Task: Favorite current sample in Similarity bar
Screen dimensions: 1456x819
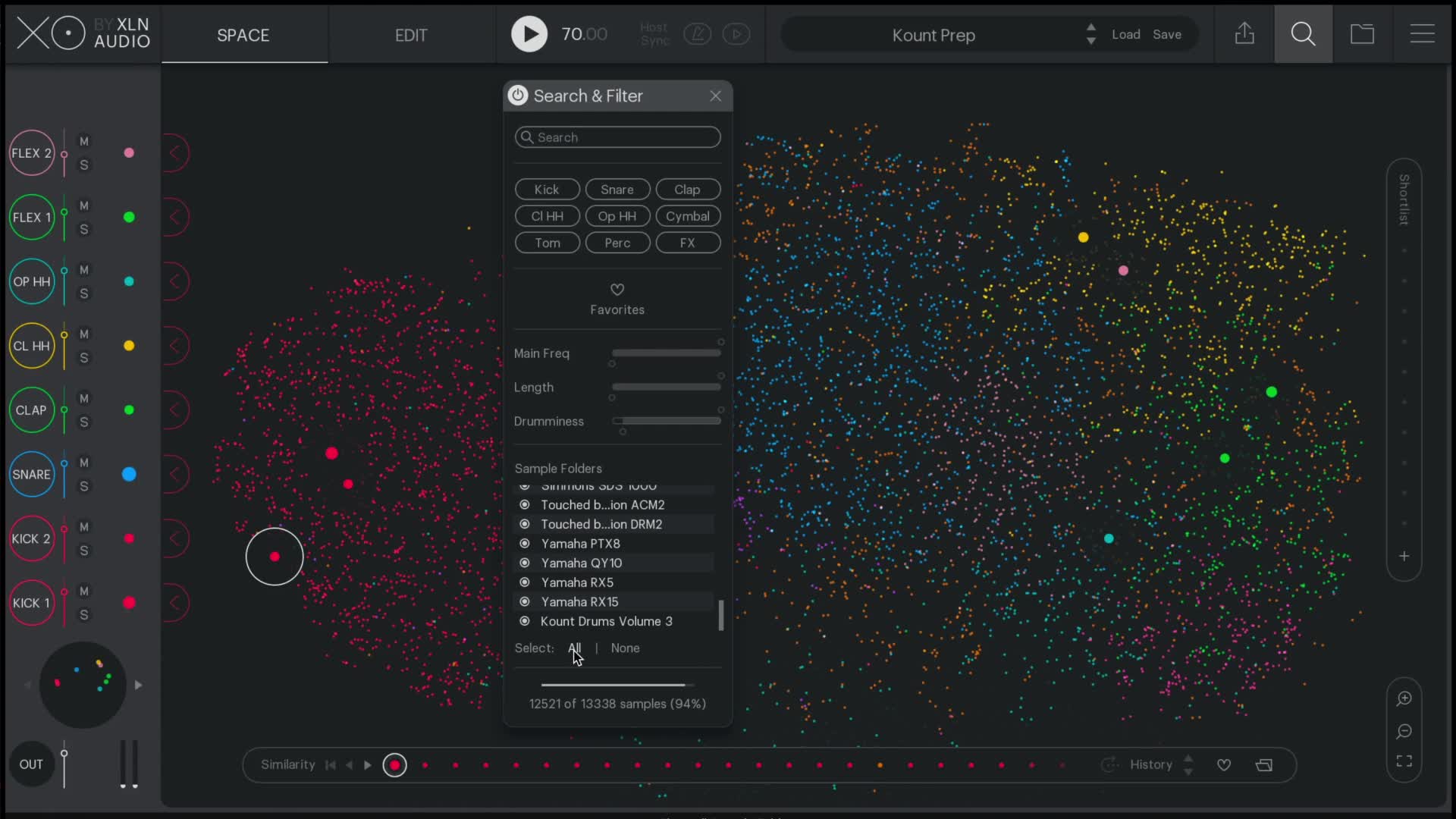Action: click(x=1224, y=764)
